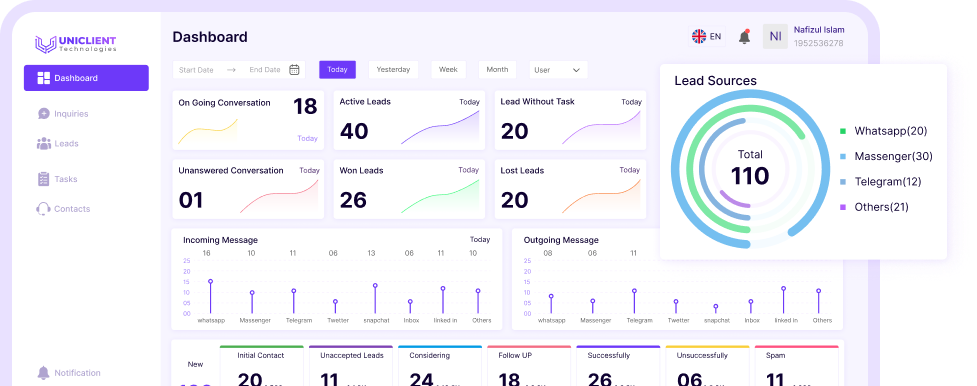Open the On Going Conversation card

(248, 120)
